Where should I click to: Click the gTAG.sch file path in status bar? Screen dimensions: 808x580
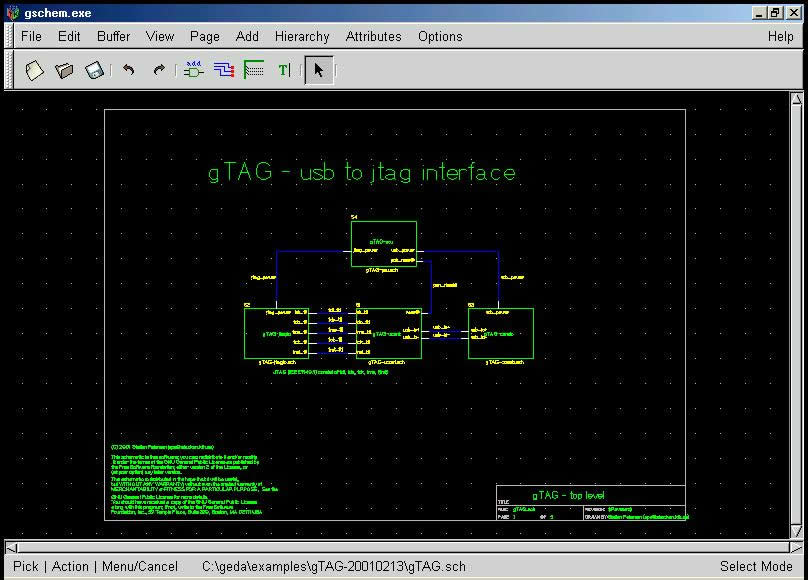(x=334, y=567)
